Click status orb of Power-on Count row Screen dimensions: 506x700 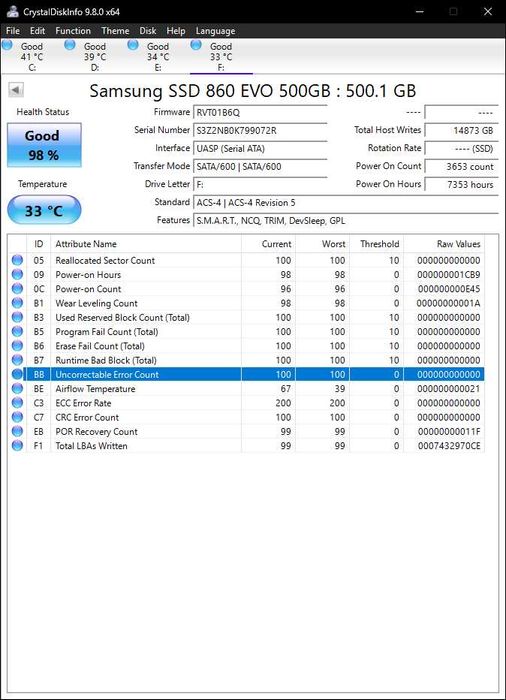click(17, 289)
